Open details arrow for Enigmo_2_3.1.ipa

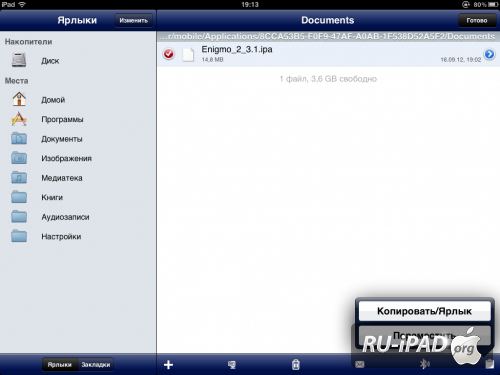coord(489,54)
